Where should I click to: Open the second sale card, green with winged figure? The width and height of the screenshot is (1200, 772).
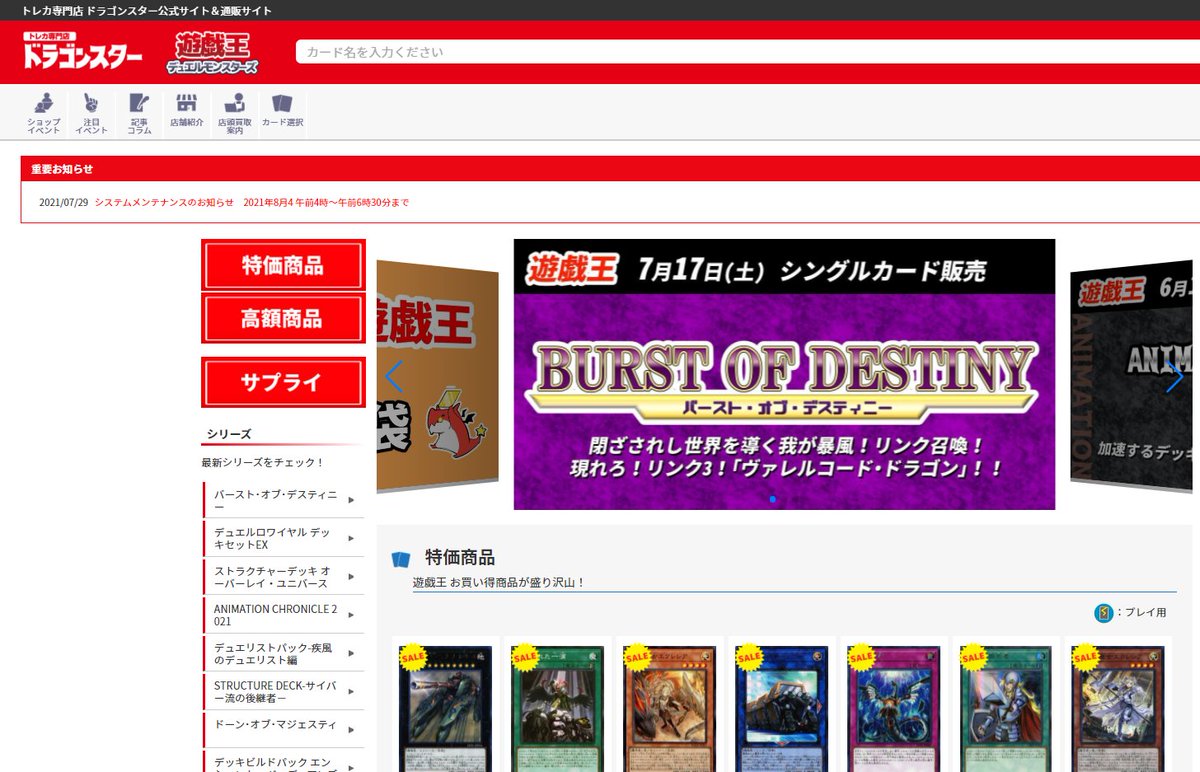pos(557,709)
